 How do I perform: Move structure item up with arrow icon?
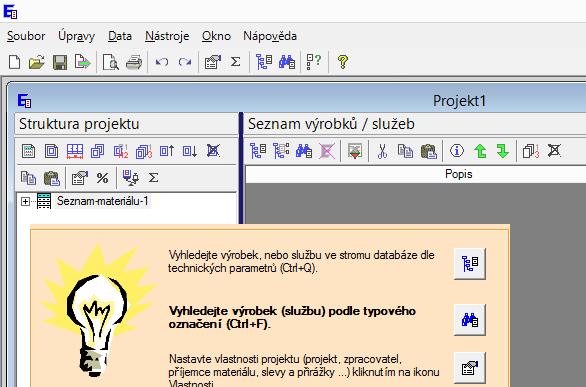tap(167, 151)
